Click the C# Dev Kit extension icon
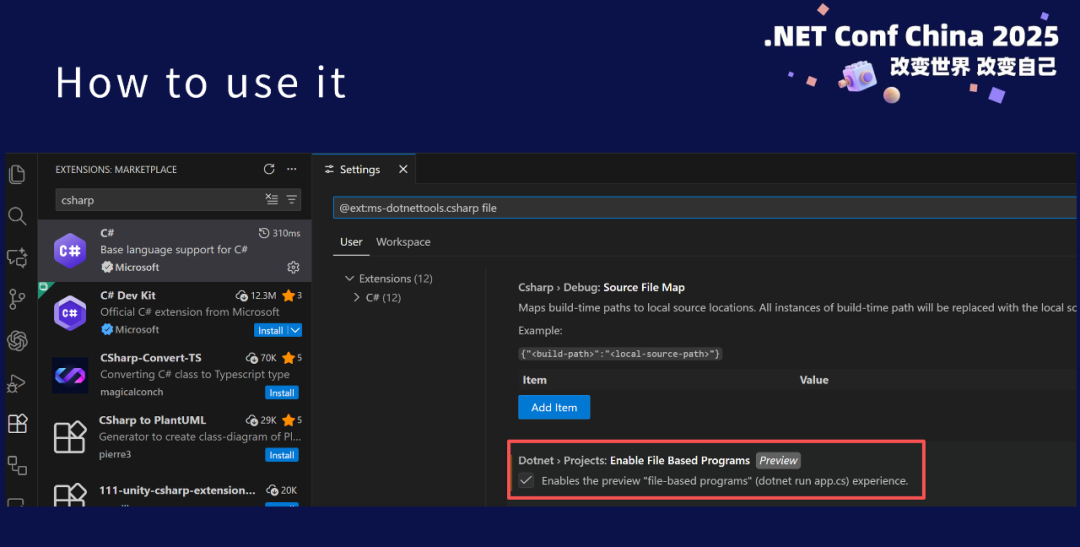This screenshot has height=547, width=1080. (x=70, y=313)
